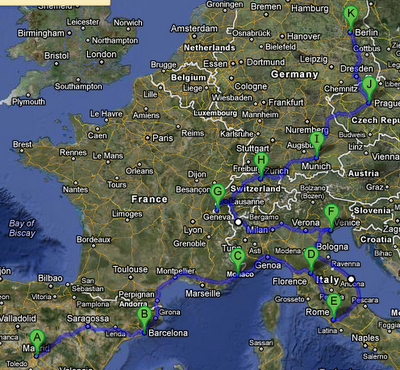Click the Belgium country label

(x=188, y=78)
